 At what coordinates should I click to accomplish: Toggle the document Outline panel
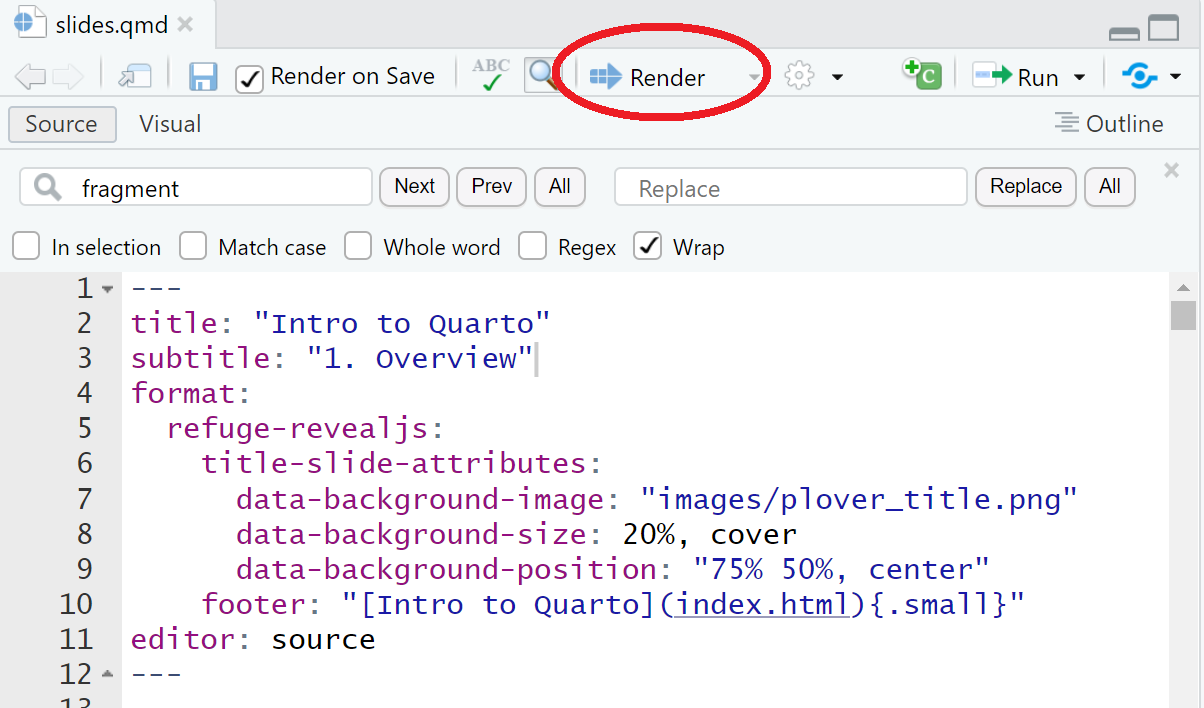(x=1108, y=123)
